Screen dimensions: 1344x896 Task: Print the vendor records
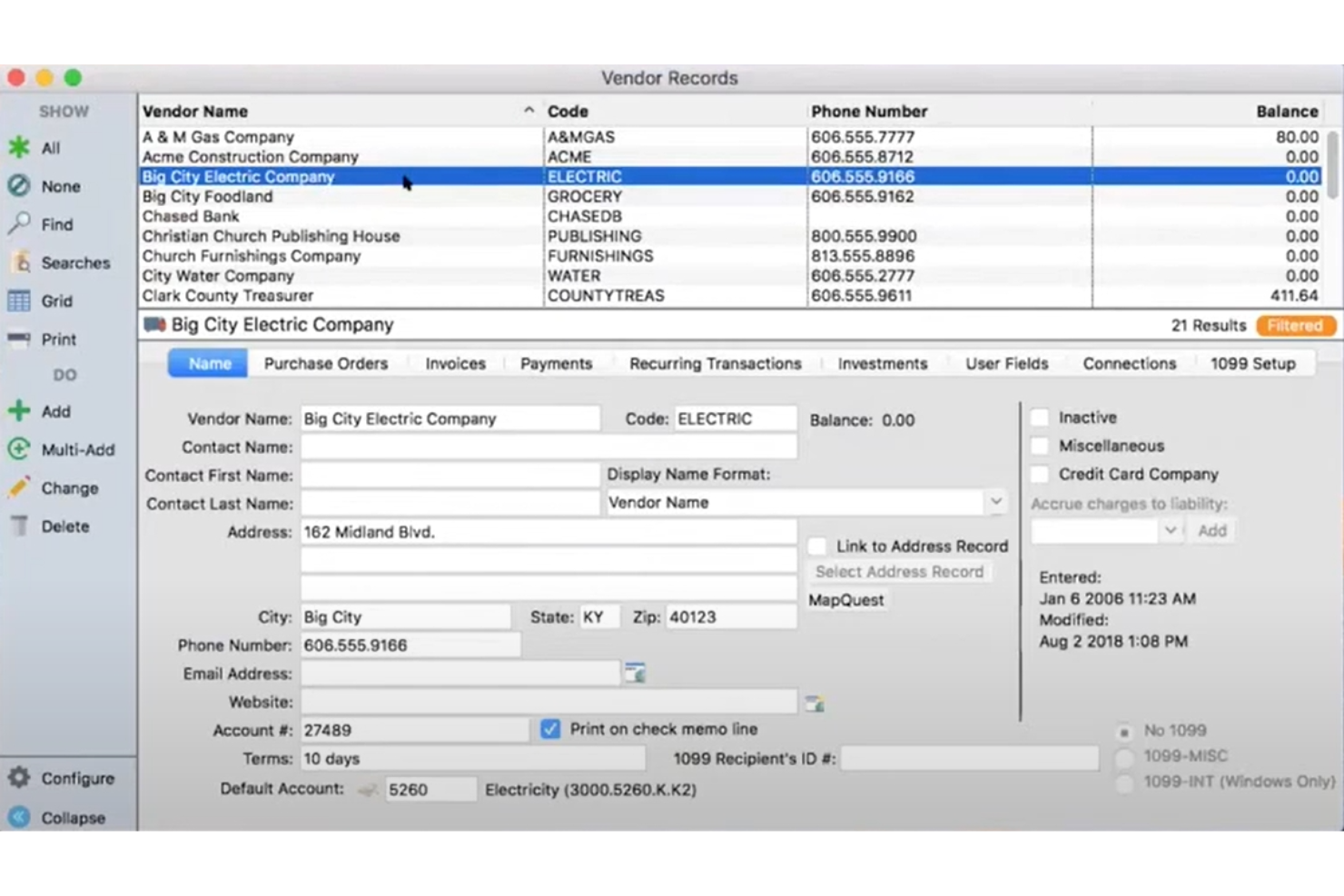43,339
